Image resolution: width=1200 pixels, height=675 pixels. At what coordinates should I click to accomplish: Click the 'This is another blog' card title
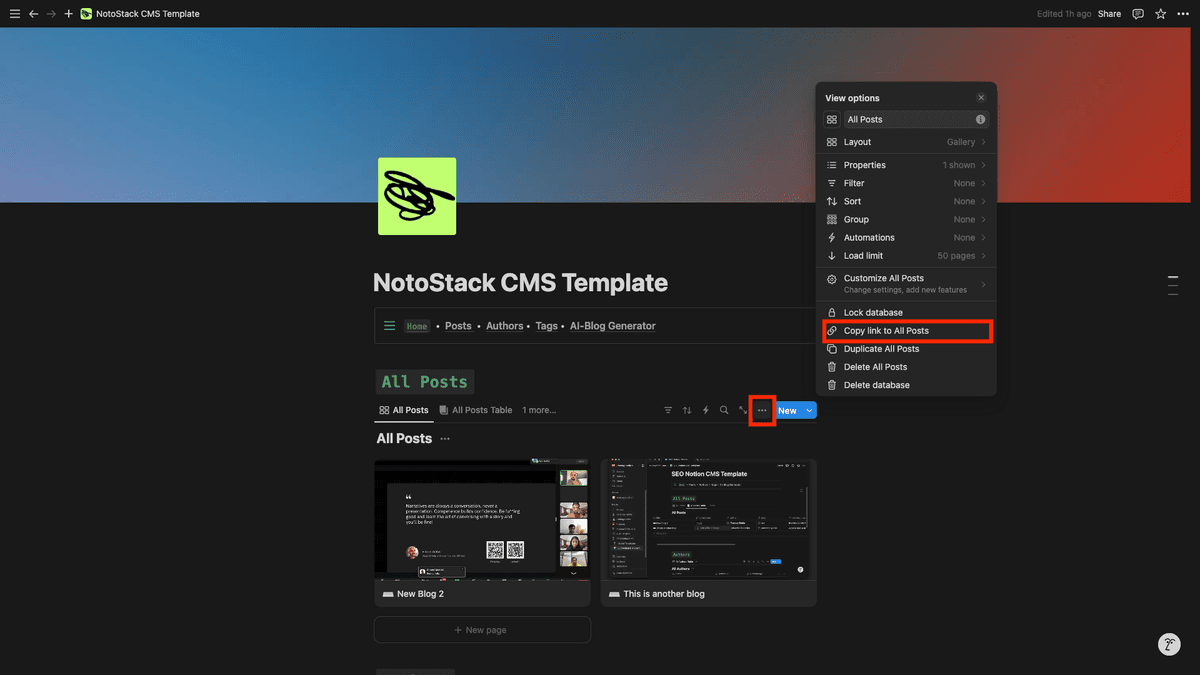[664, 594]
